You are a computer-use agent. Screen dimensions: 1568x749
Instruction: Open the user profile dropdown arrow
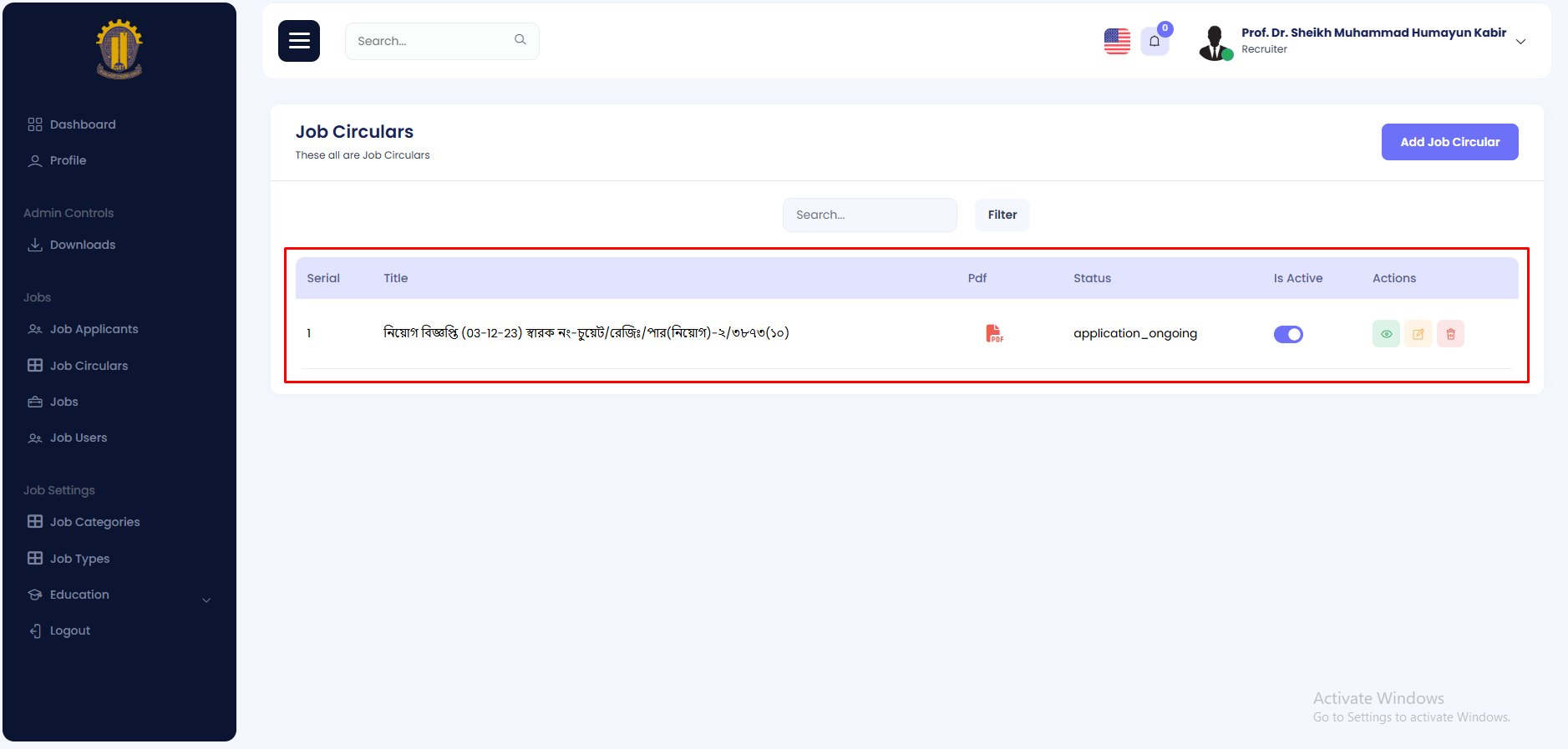click(x=1520, y=42)
